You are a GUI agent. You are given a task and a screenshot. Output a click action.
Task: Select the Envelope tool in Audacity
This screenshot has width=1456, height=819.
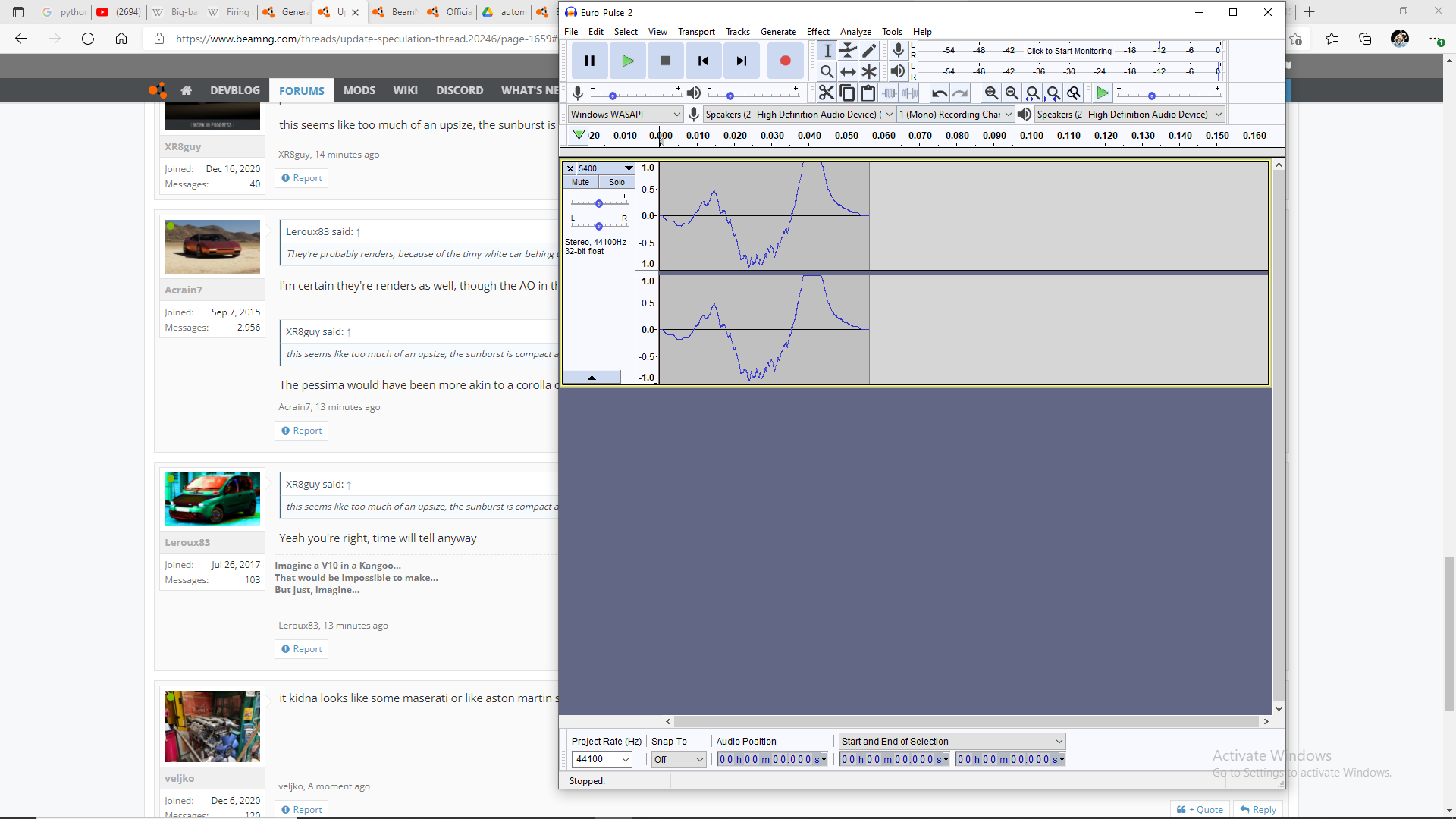pyautogui.click(x=848, y=51)
